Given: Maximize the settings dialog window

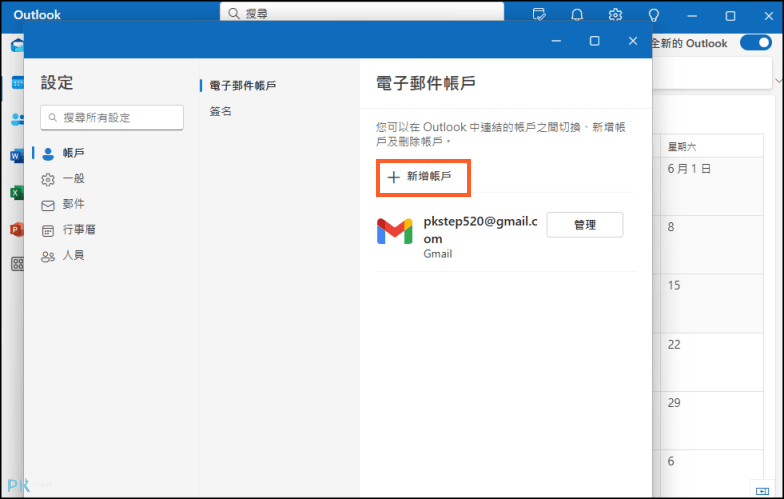Looking at the screenshot, I should pos(594,41).
